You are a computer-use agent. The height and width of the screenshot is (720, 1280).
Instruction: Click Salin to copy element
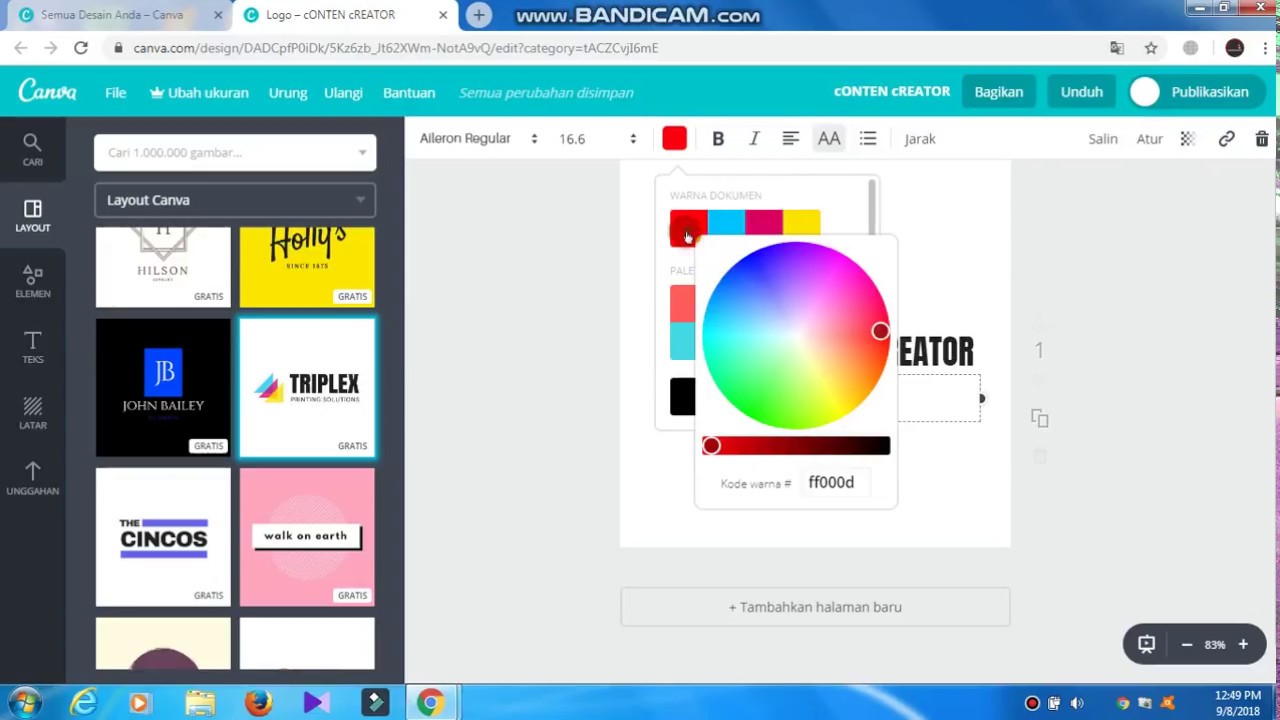click(1103, 139)
